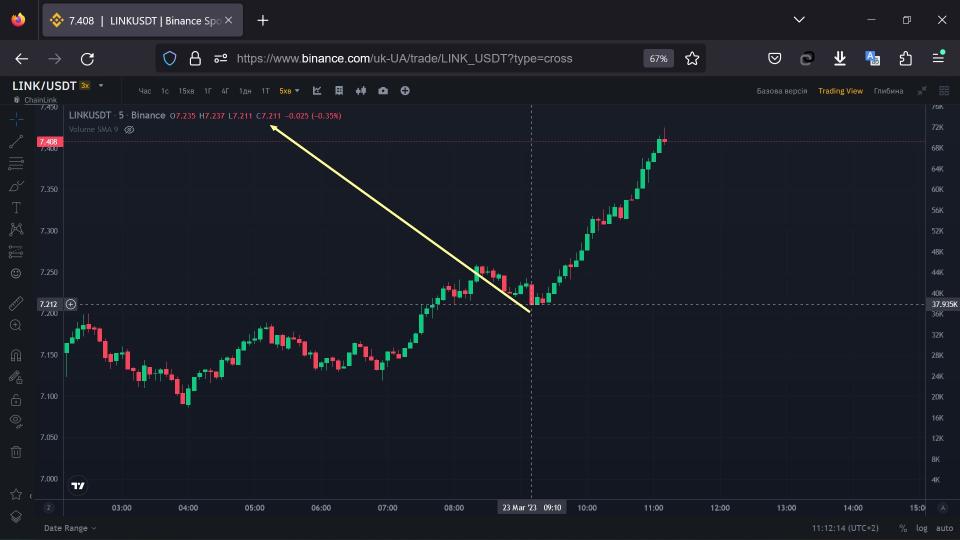Expand the LINK/USDT pair selector arrow
This screenshot has width=960, height=540.
point(101,86)
